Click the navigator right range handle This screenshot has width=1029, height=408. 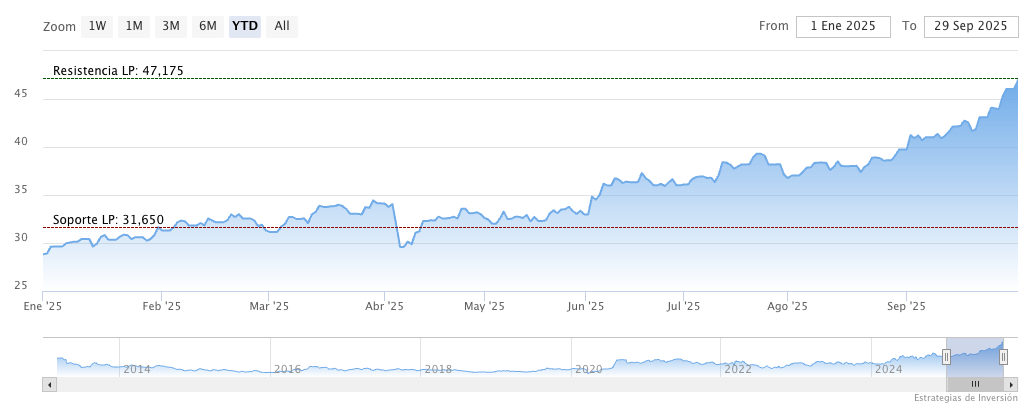(x=1003, y=357)
